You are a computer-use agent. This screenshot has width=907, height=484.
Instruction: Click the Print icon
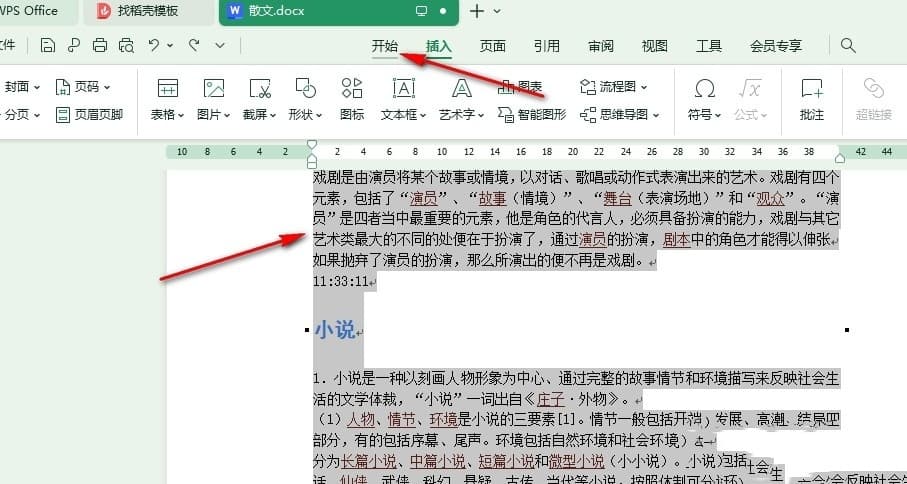coord(100,45)
